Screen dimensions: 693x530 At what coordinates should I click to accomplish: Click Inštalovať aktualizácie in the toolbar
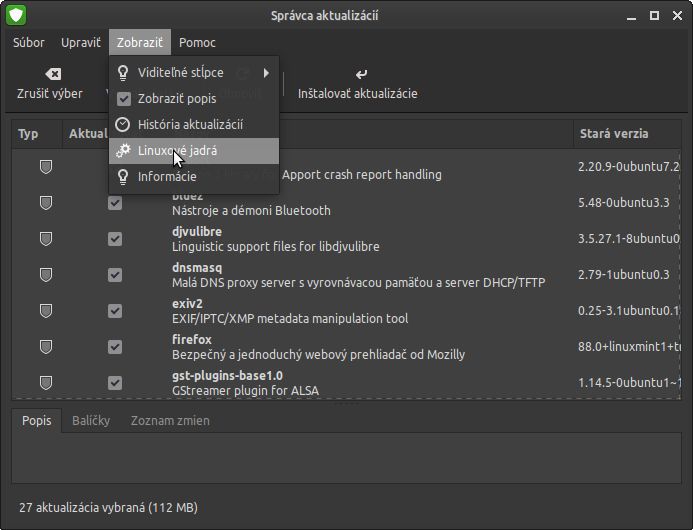[x=358, y=84]
